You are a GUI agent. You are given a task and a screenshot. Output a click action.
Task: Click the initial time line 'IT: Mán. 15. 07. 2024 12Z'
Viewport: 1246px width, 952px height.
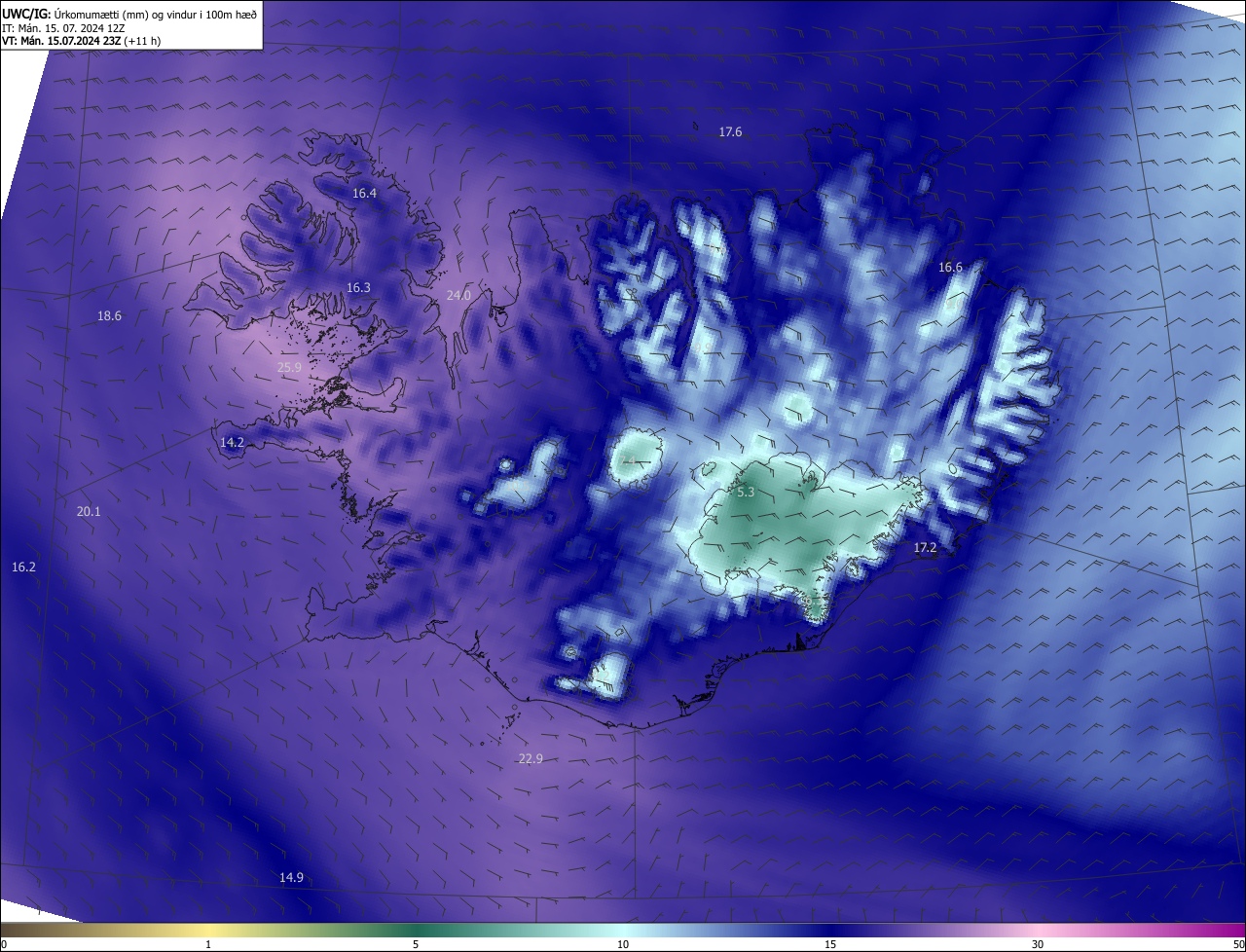(x=63, y=28)
